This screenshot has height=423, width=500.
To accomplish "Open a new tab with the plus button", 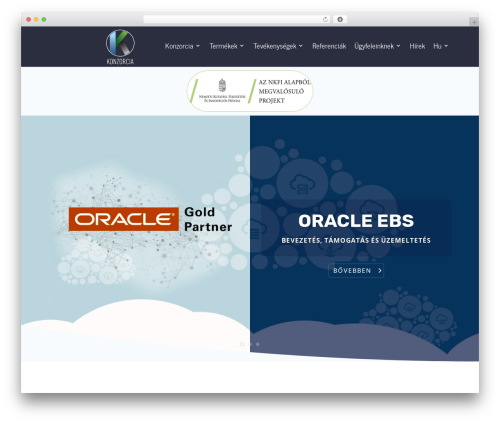I will (474, 22).
